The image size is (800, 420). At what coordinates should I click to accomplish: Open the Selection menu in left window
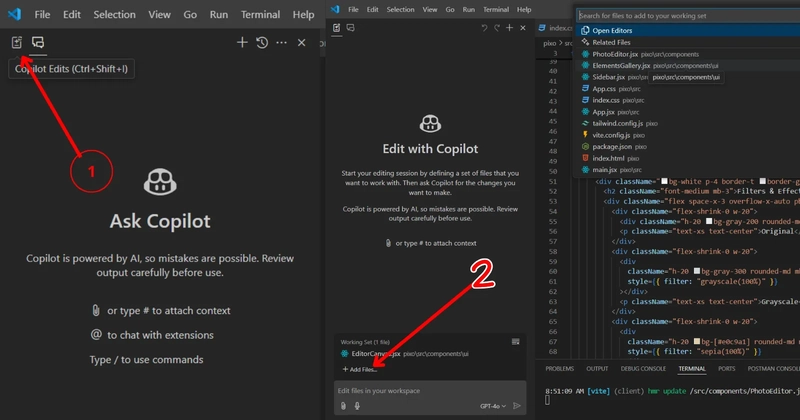(114, 14)
